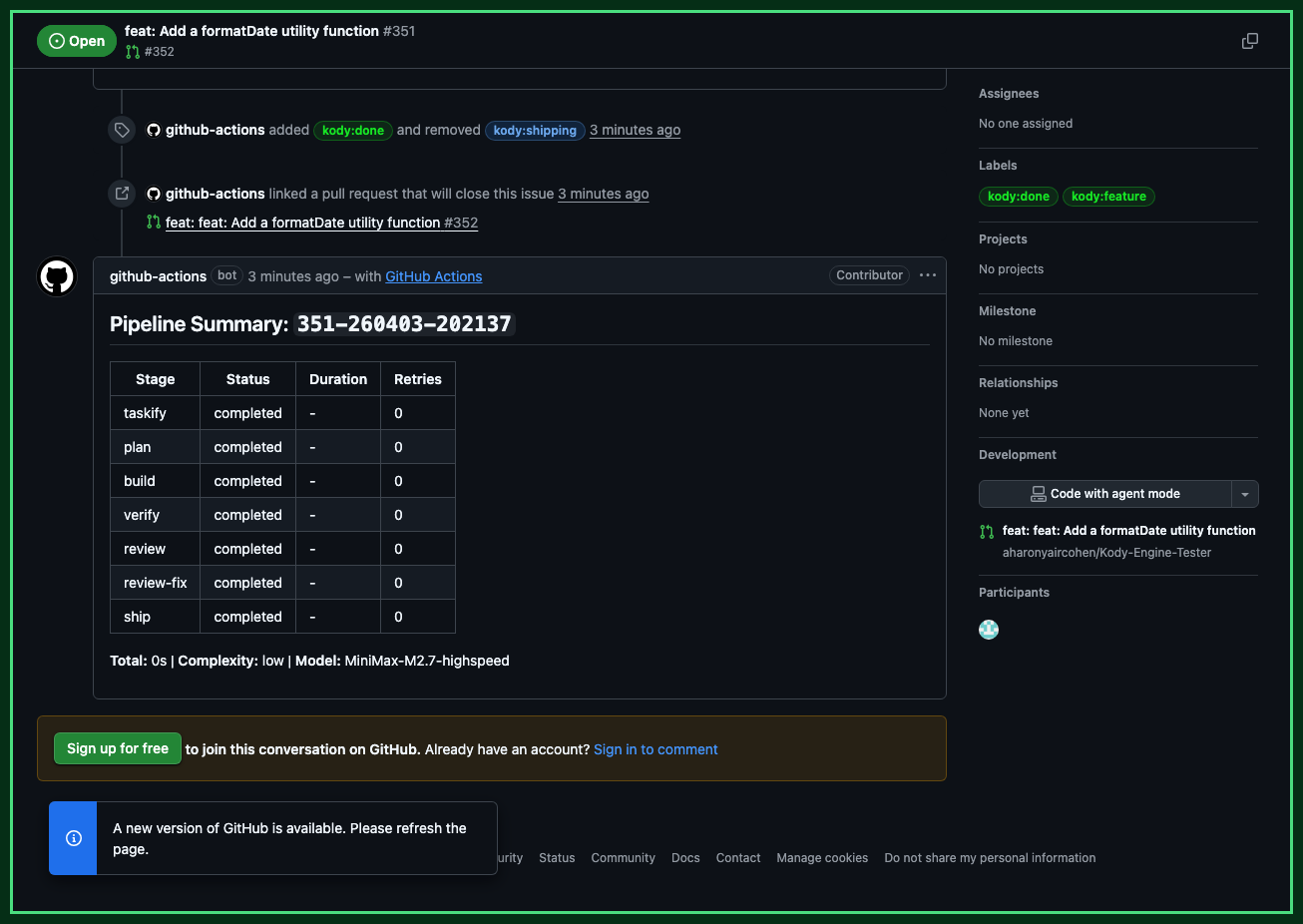1303x924 pixels.
Task: Click the computer icon on Code with agent mode
Action: 1039,493
